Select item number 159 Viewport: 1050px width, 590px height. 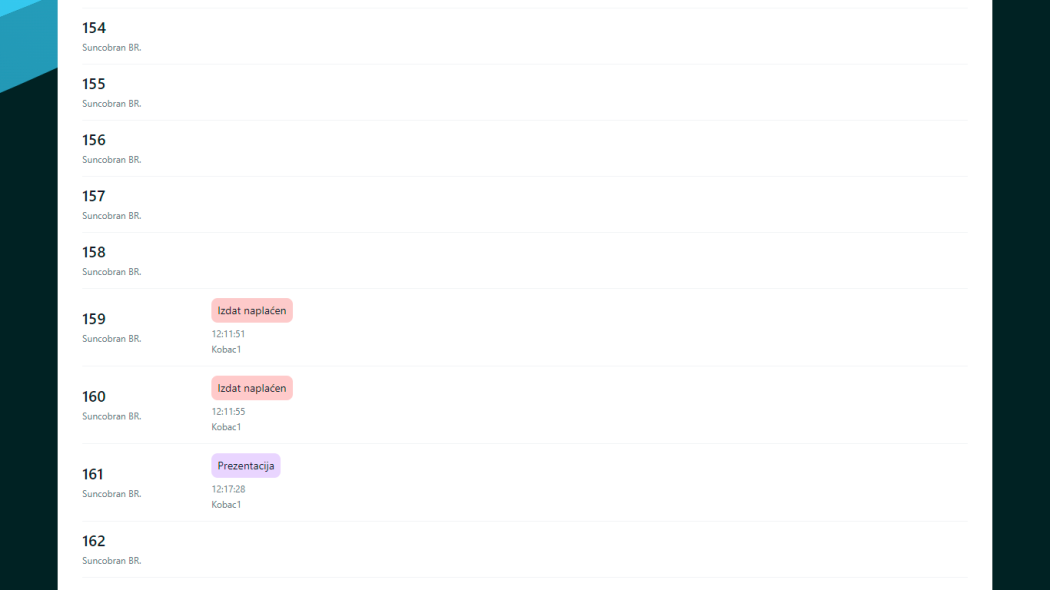coord(94,319)
